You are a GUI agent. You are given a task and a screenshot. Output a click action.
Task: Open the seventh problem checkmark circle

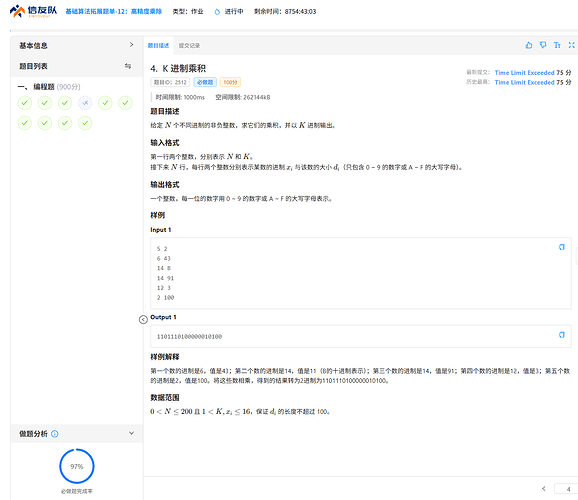[25, 123]
